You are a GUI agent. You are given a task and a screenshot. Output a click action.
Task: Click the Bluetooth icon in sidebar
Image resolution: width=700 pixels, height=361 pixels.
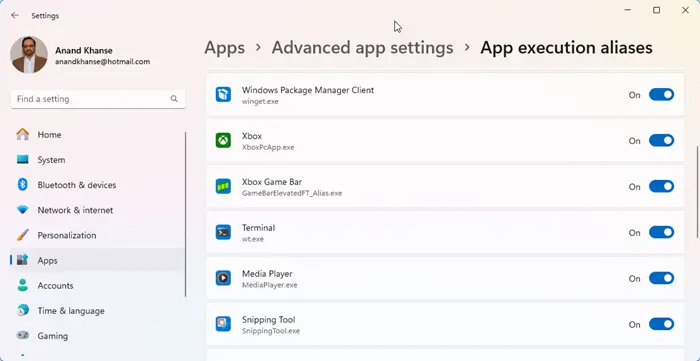pos(22,184)
